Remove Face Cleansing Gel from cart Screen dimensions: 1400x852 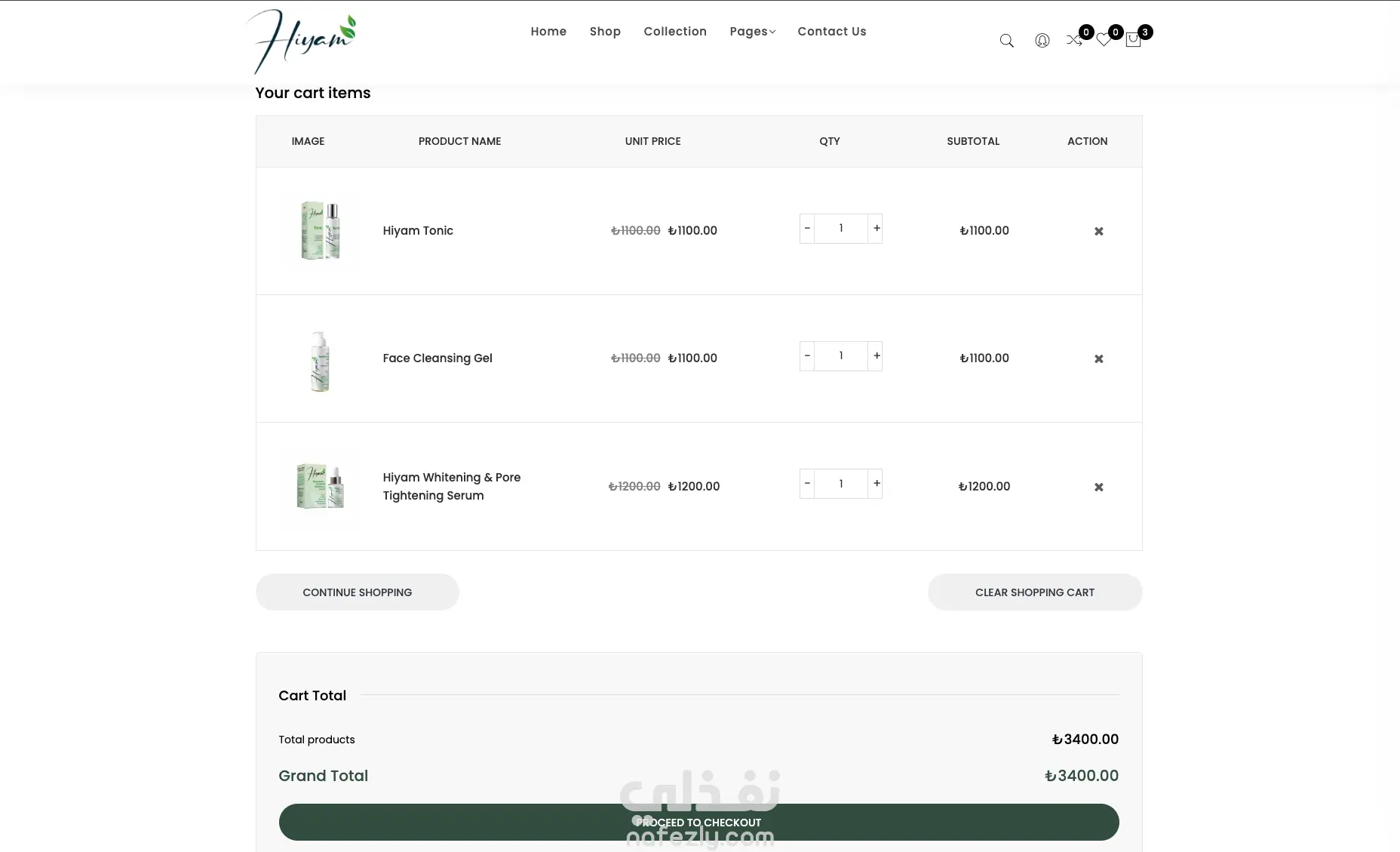(1098, 358)
